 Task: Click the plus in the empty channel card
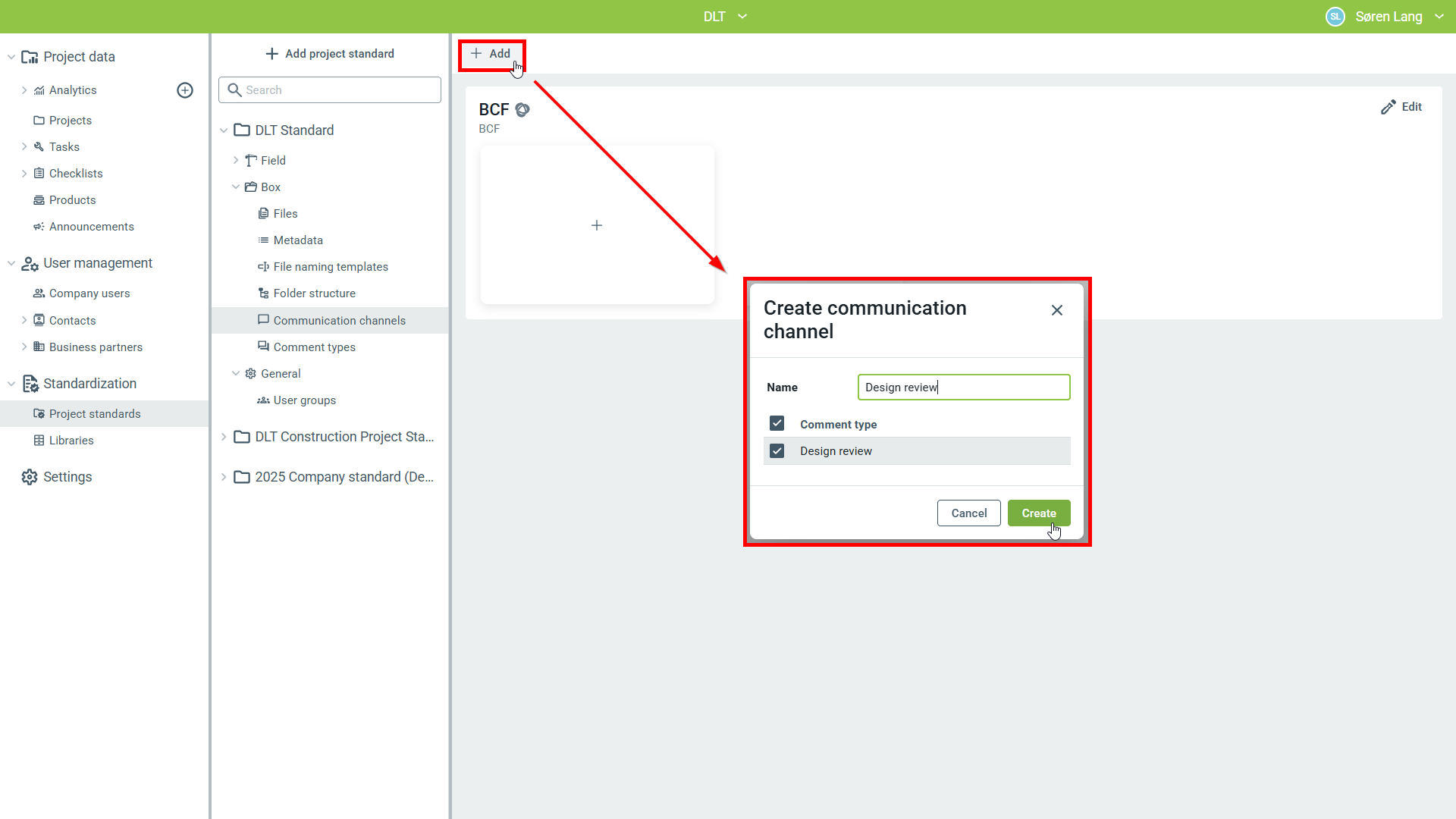click(597, 225)
